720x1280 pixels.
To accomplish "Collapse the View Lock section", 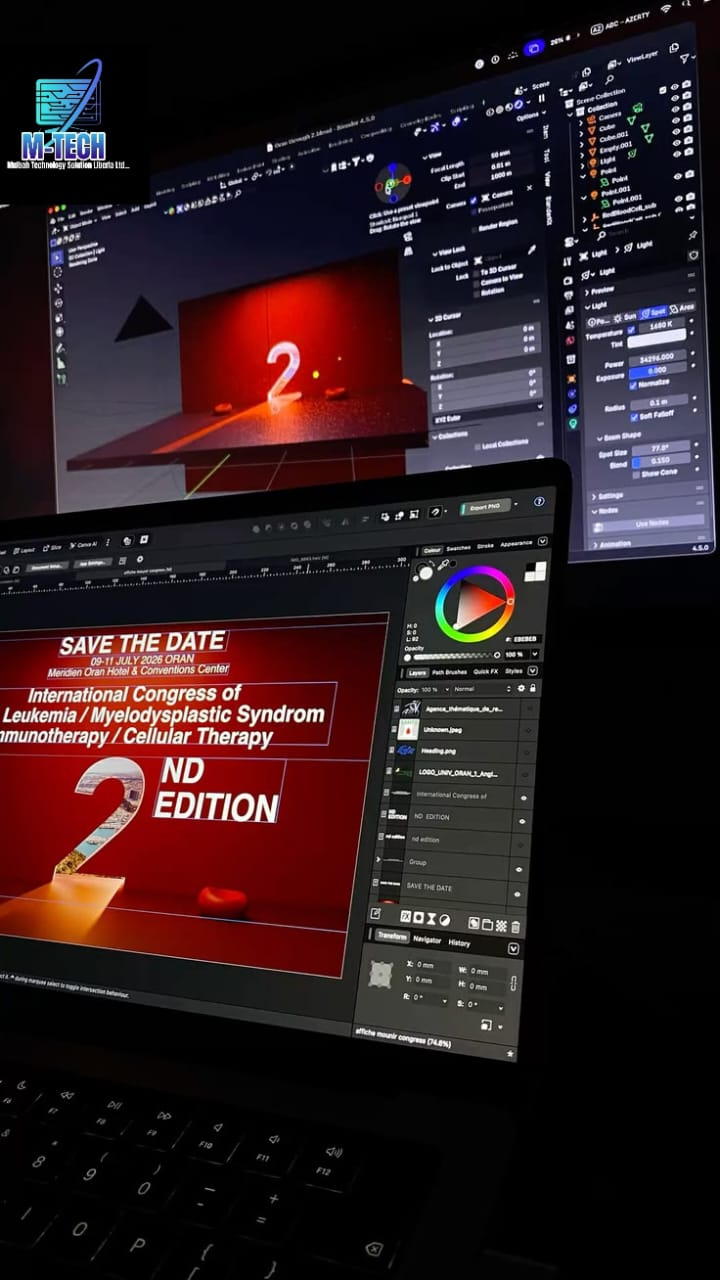I will (x=448, y=250).
